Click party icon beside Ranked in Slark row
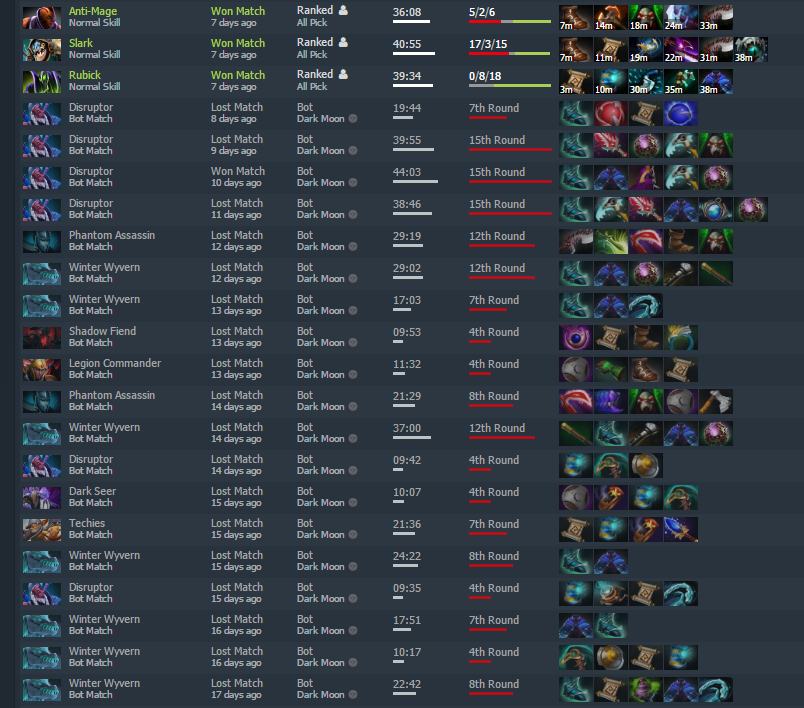This screenshot has height=708, width=804. pyautogui.click(x=344, y=42)
